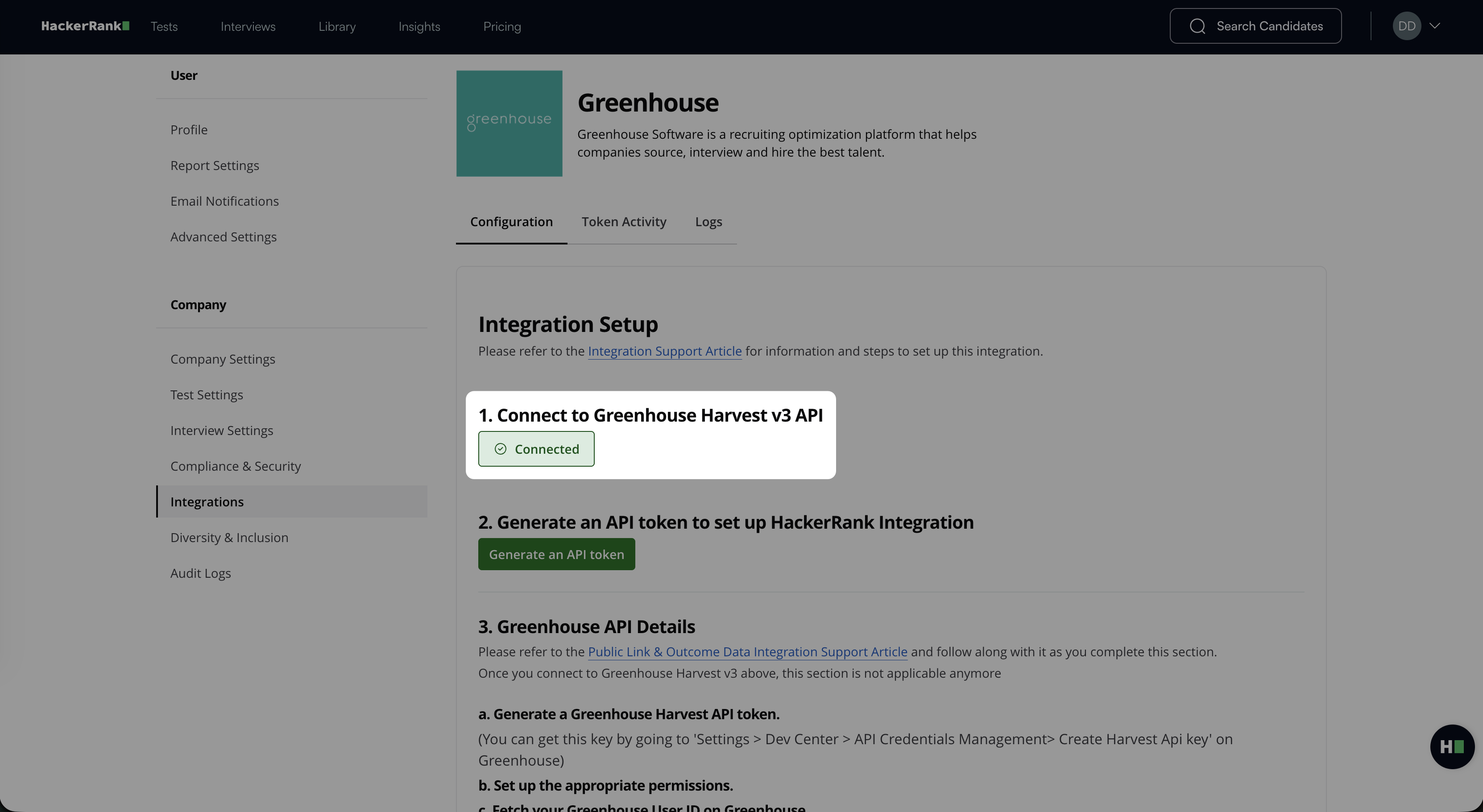The height and width of the screenshot is (812, 1483).
Task: Click the Greenhouse logo thumbnail
Action: (509, 123)
